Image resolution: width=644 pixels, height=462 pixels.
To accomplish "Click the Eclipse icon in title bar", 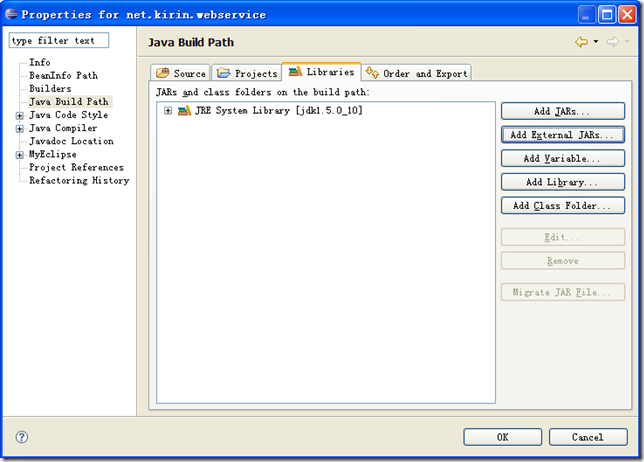I will (x=12, y=14).
